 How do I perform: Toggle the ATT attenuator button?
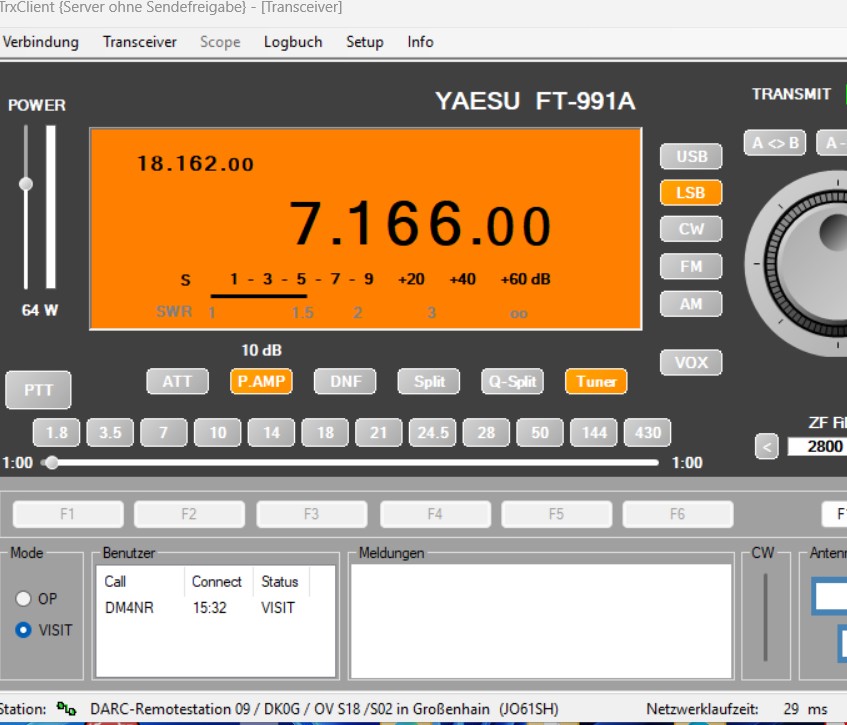click(177, 381)
